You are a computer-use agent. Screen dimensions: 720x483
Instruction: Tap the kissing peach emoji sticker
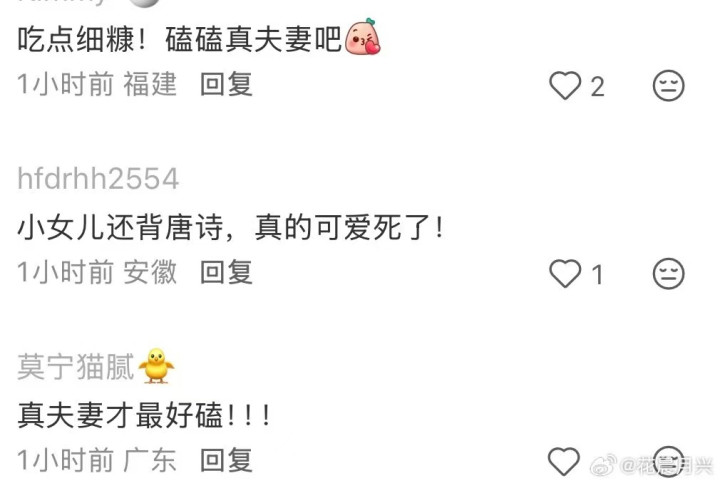pos(362,37)
